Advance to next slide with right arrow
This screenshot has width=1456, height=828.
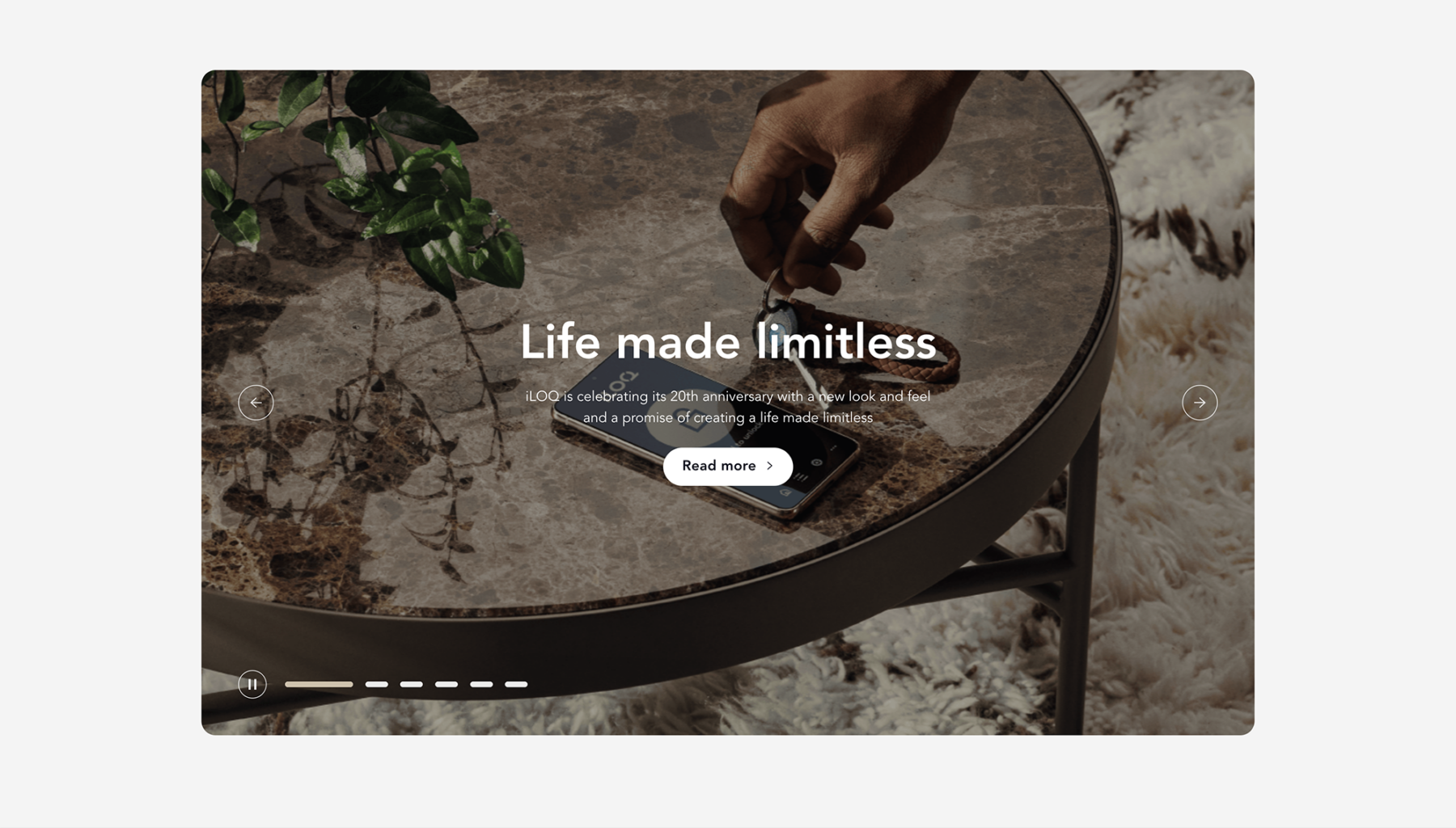[1200, 403]
